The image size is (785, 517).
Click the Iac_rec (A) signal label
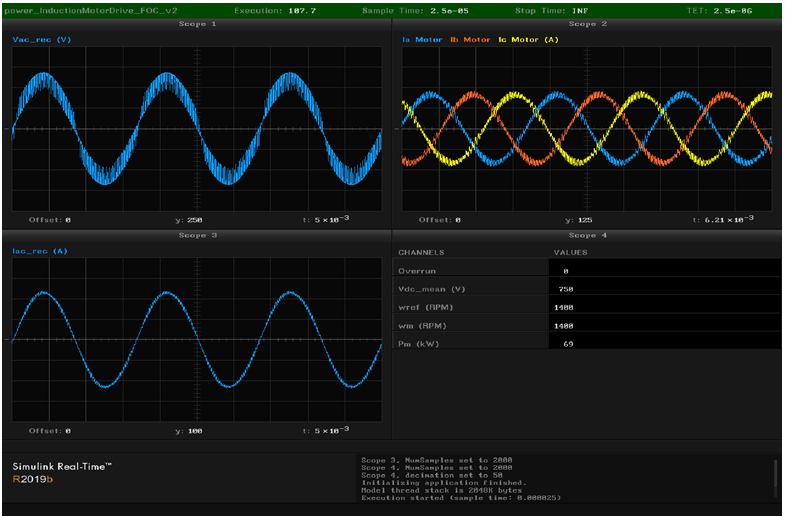(x=39, y=251)
